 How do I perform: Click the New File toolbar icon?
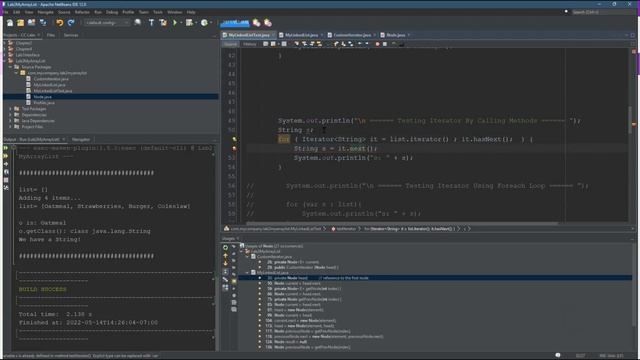coord(10,23)
